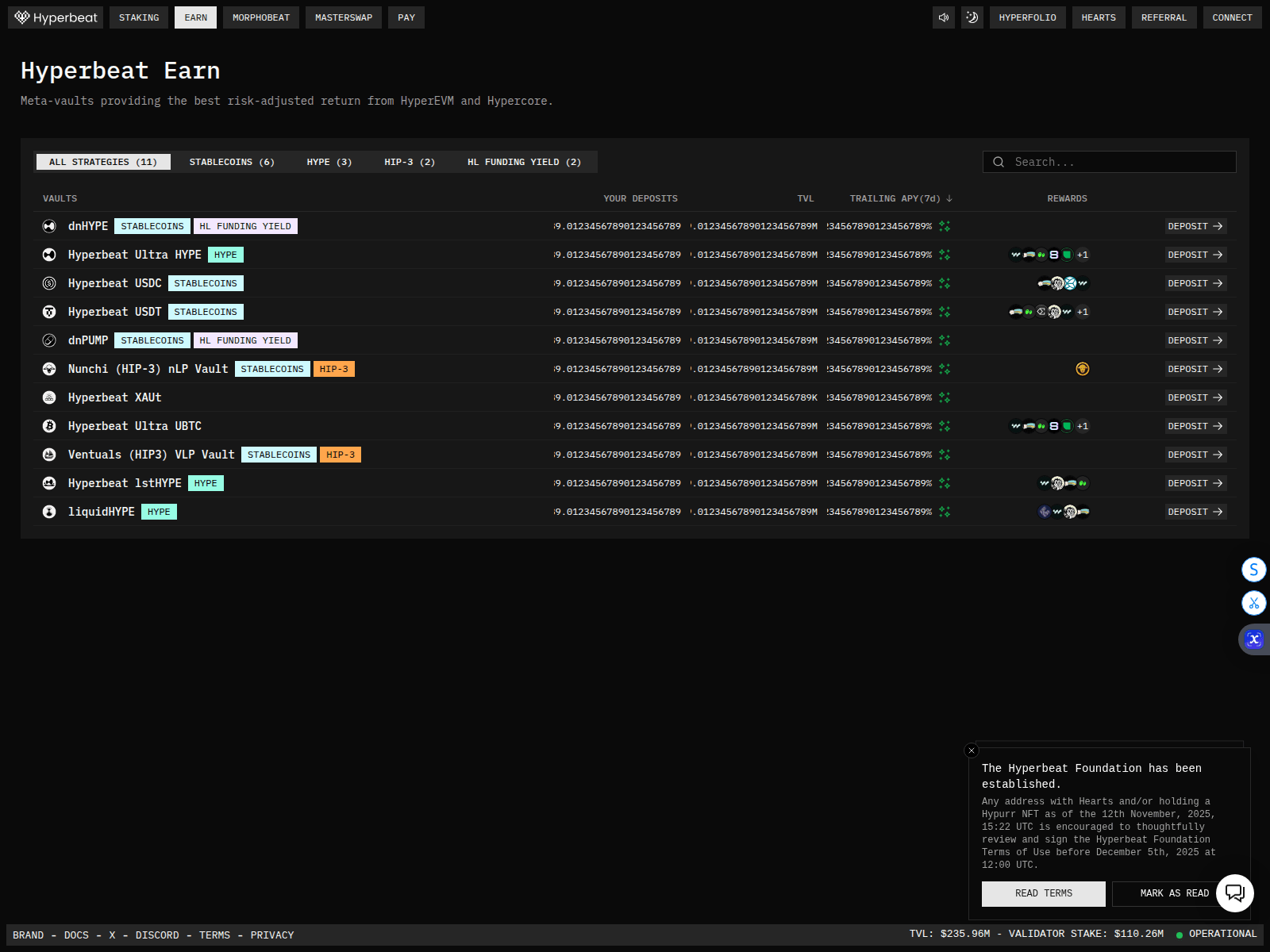The image size is (1270, 952).
Task: Open the MORPHOBEAT menu item
Action: 260,17
